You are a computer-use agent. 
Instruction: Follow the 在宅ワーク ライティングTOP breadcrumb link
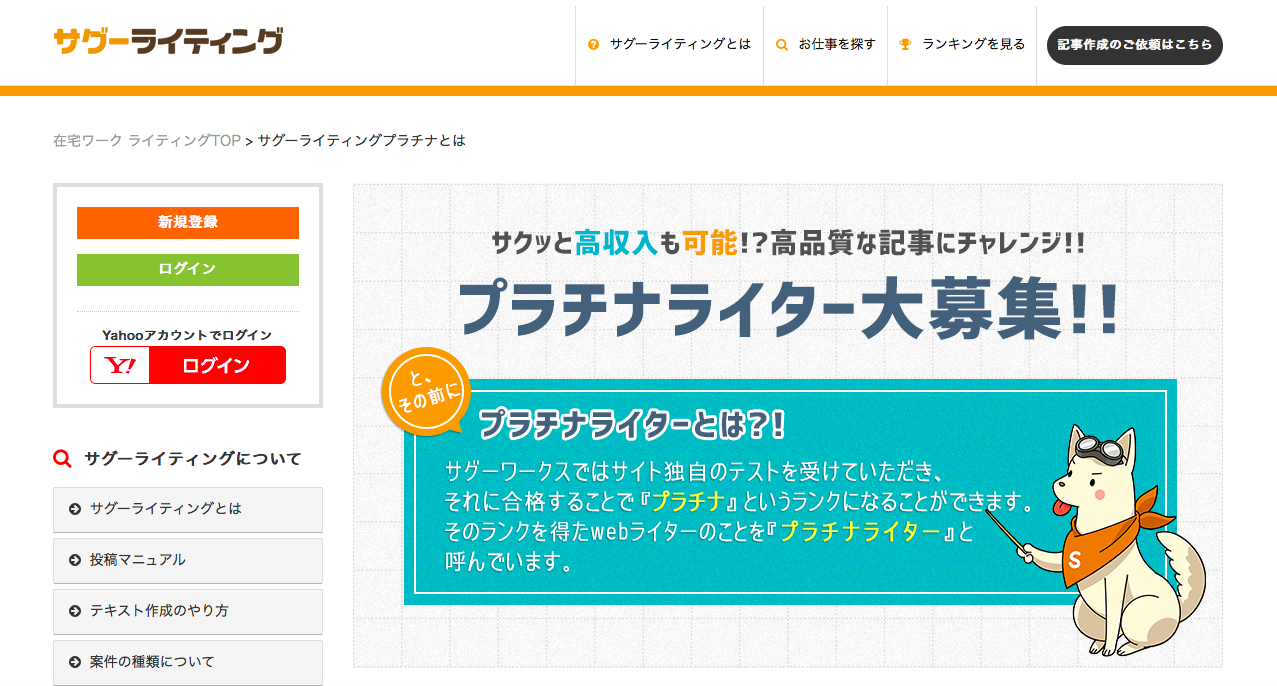[147, 141]
